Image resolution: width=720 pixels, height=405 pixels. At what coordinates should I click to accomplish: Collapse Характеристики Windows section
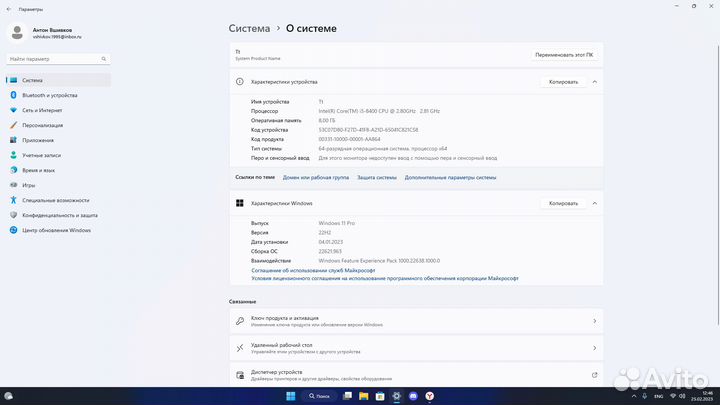click(595, 203)
